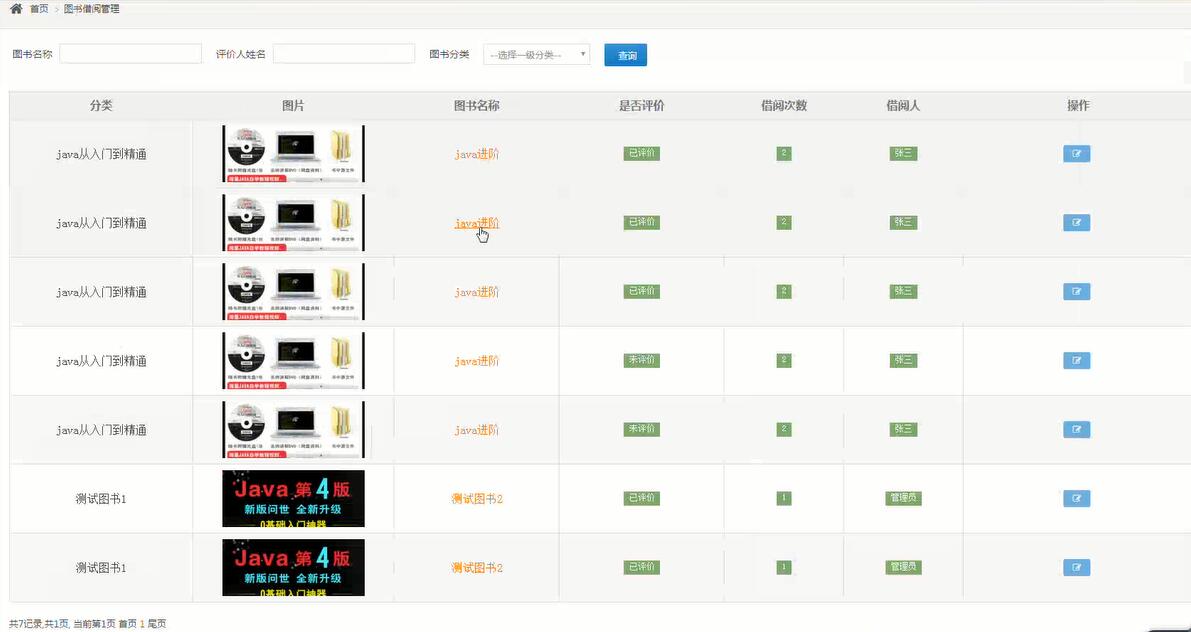The width and height of the screenshot is (1191, 632).
Task: Click the Java 第4版 book thumbnail
Action: [292, 498]
